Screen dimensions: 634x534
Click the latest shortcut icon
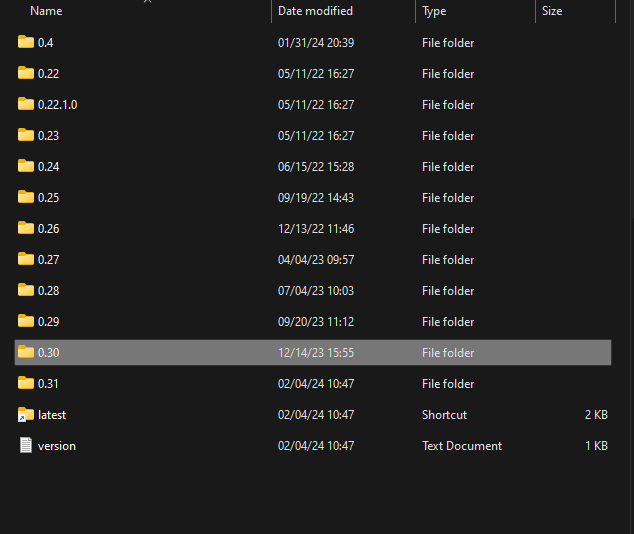point(26,415)
